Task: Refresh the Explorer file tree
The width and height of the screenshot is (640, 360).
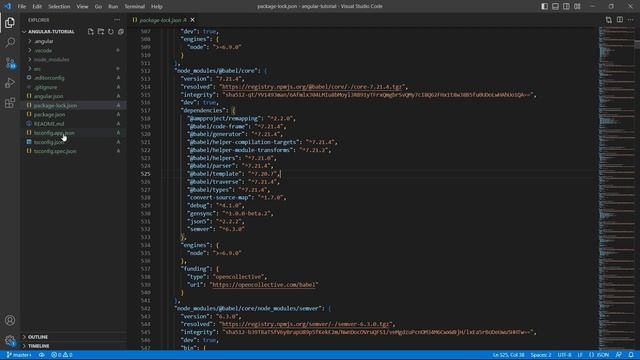Action: coord(111,31)
